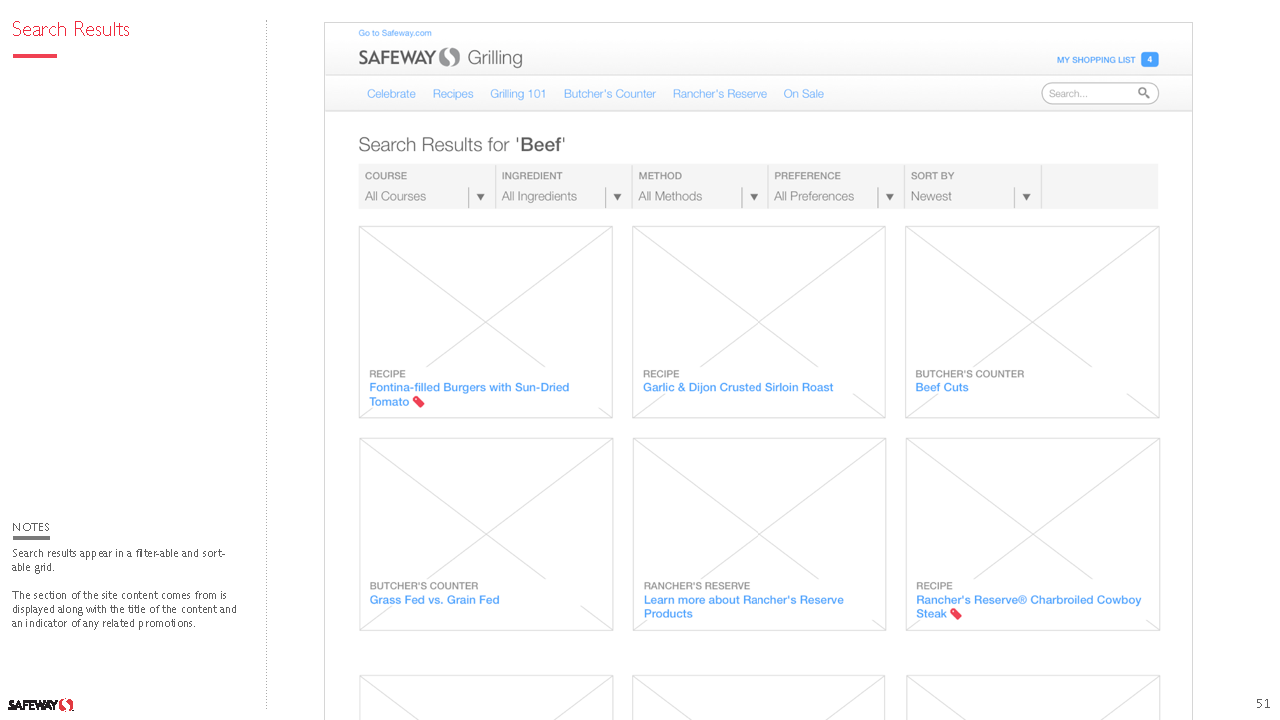Select the Newest sort value
Screen dimensions: 1280x720
tap(931, 197)
